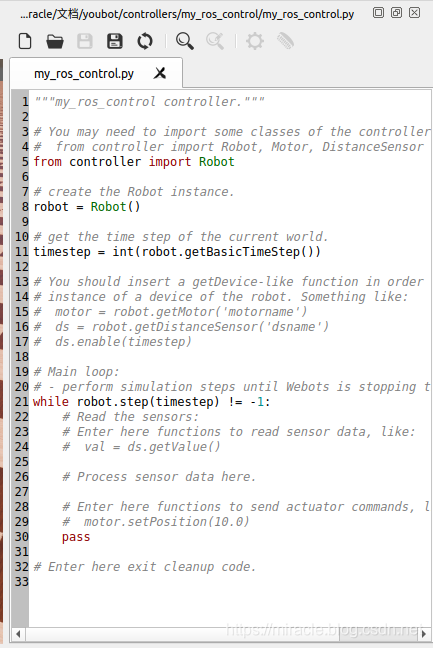The image size is (433, 648).
Task: Click the Clean brush icon
Action: [285, 41]
